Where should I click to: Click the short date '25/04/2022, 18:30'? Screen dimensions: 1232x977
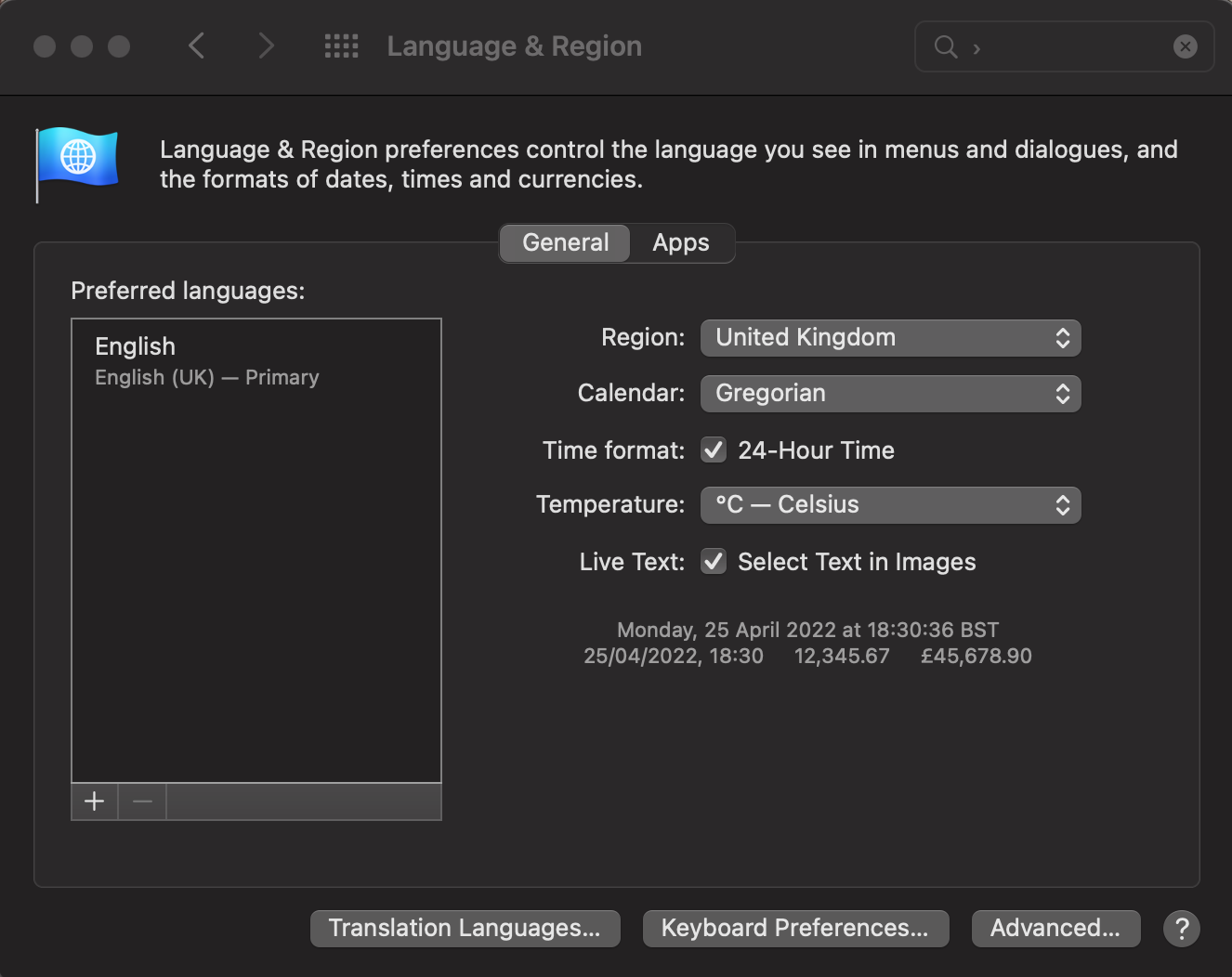(674, 657)
